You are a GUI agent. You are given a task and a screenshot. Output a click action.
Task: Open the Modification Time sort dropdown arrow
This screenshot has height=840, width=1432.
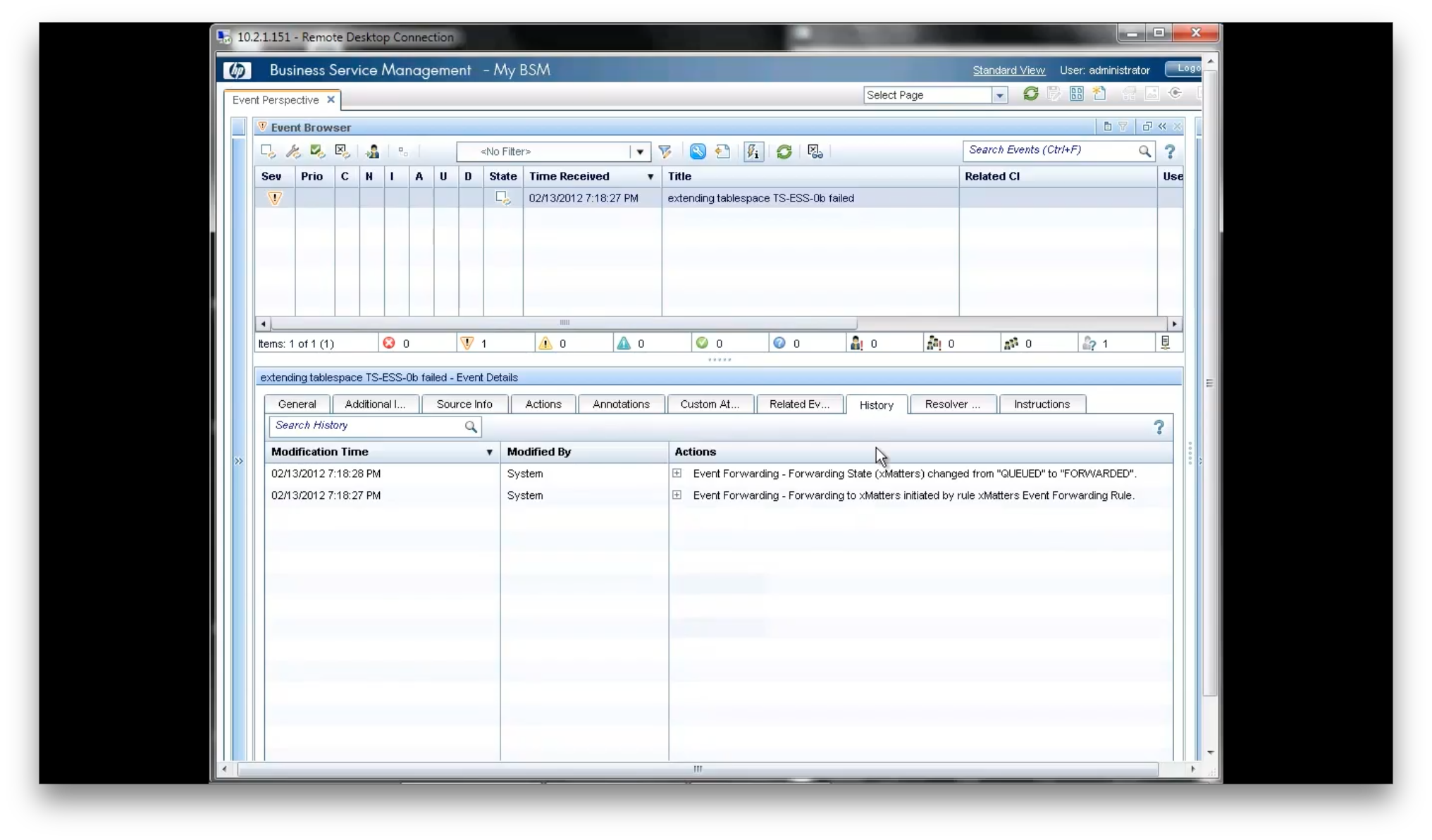click(489, 452)
